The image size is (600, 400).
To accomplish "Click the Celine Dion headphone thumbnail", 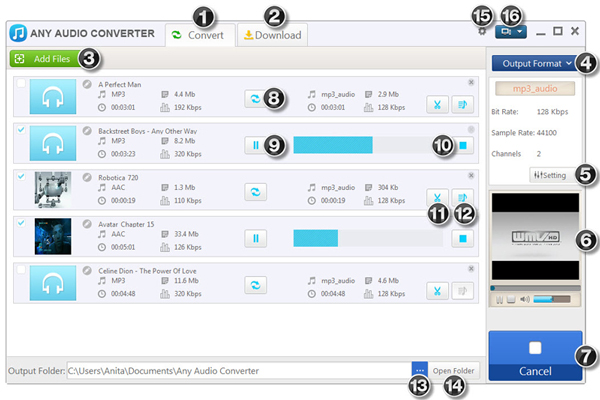I will point(53,283).
